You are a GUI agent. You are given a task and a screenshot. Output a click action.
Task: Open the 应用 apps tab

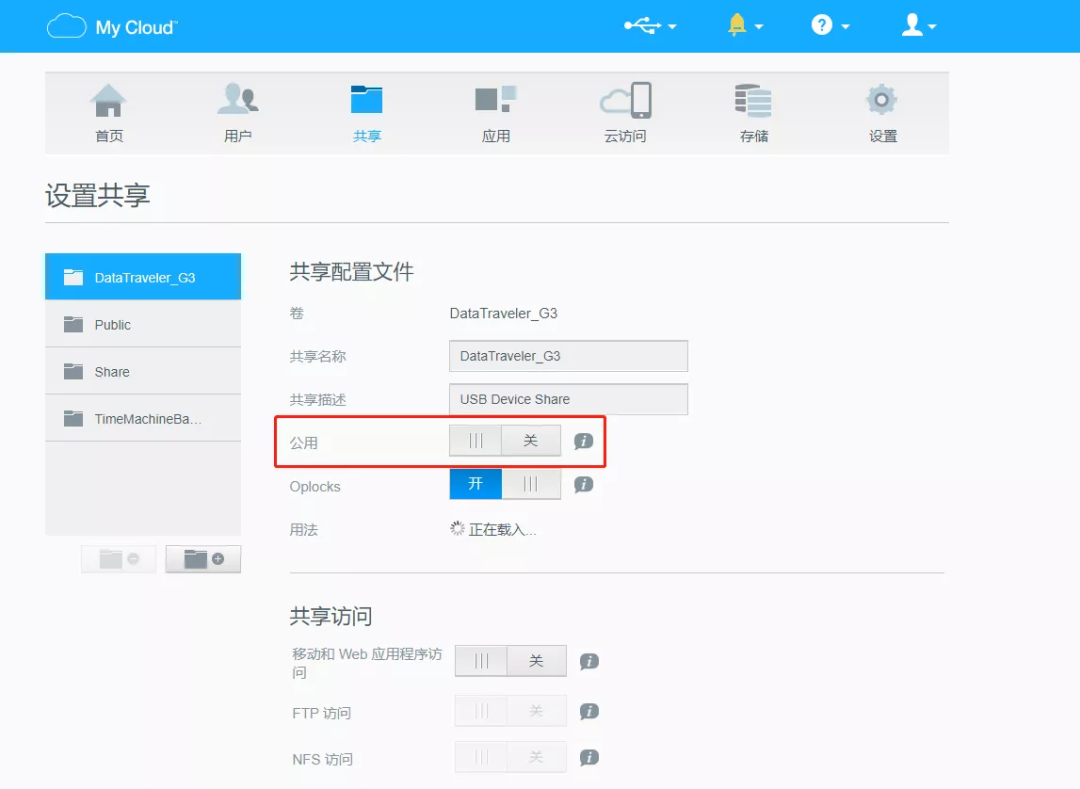point(496,114)
